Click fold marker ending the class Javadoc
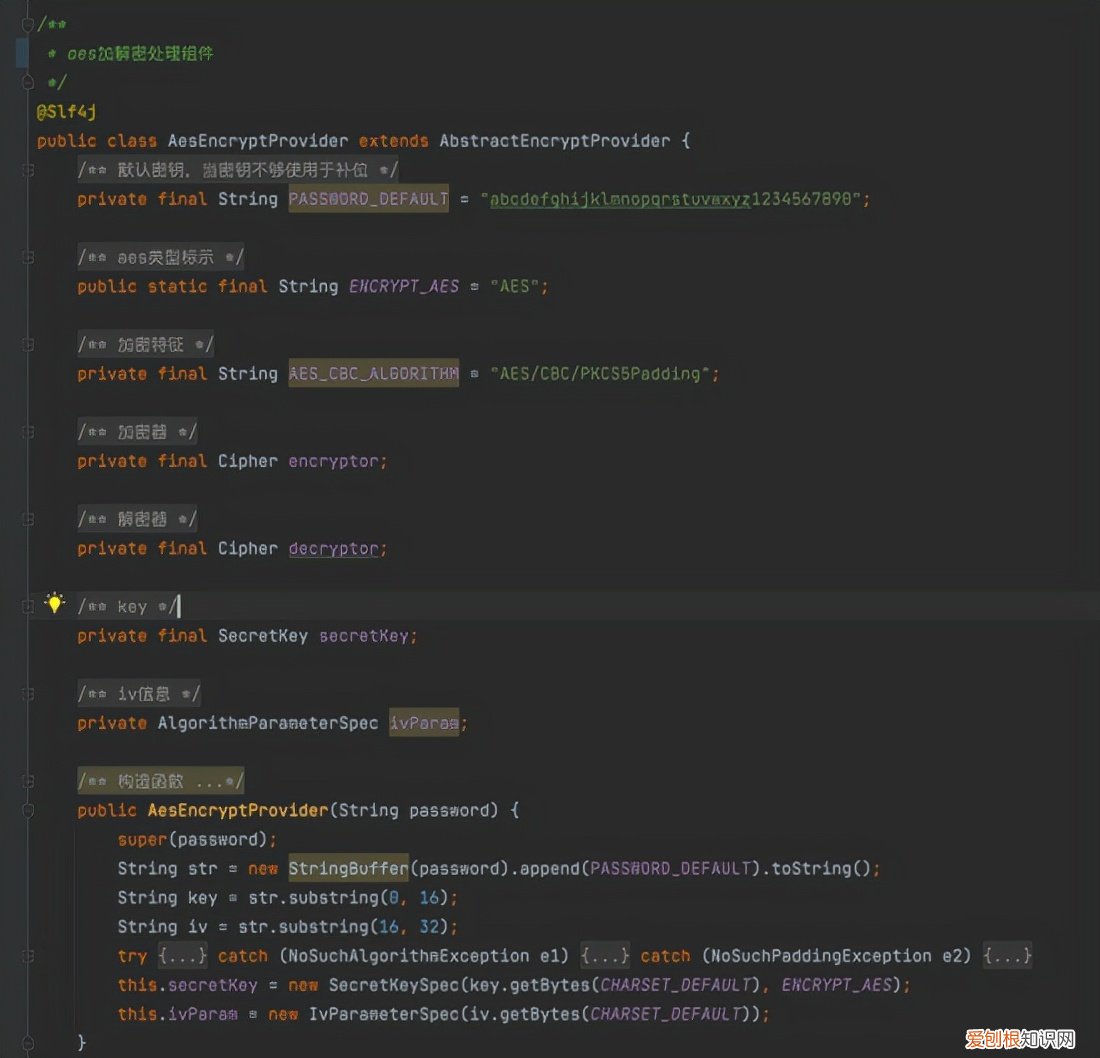The height and width of the screenshot is (1058, 1100). click(27, 82)
